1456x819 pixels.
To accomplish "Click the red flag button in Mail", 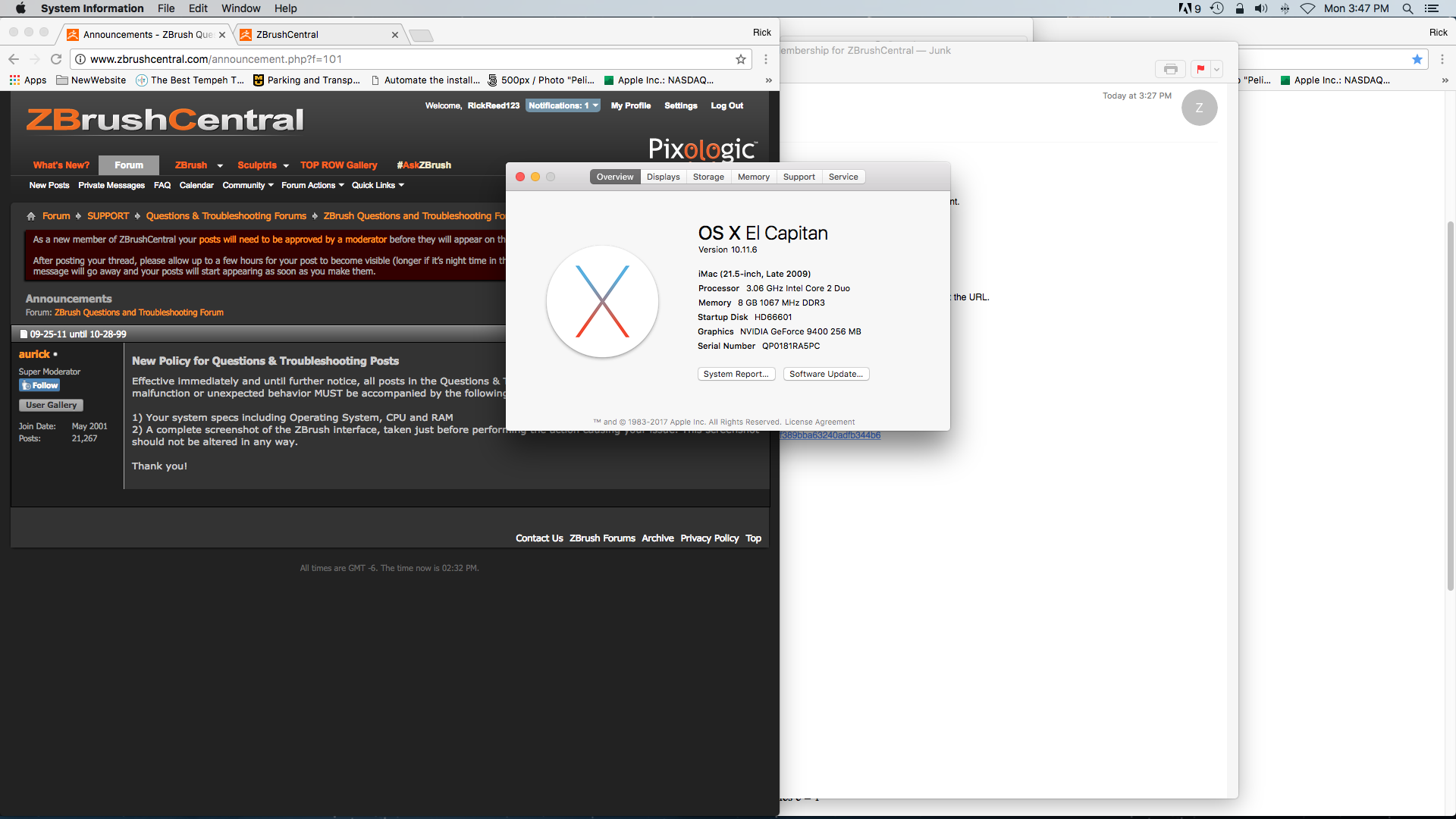I will 1200,69.
